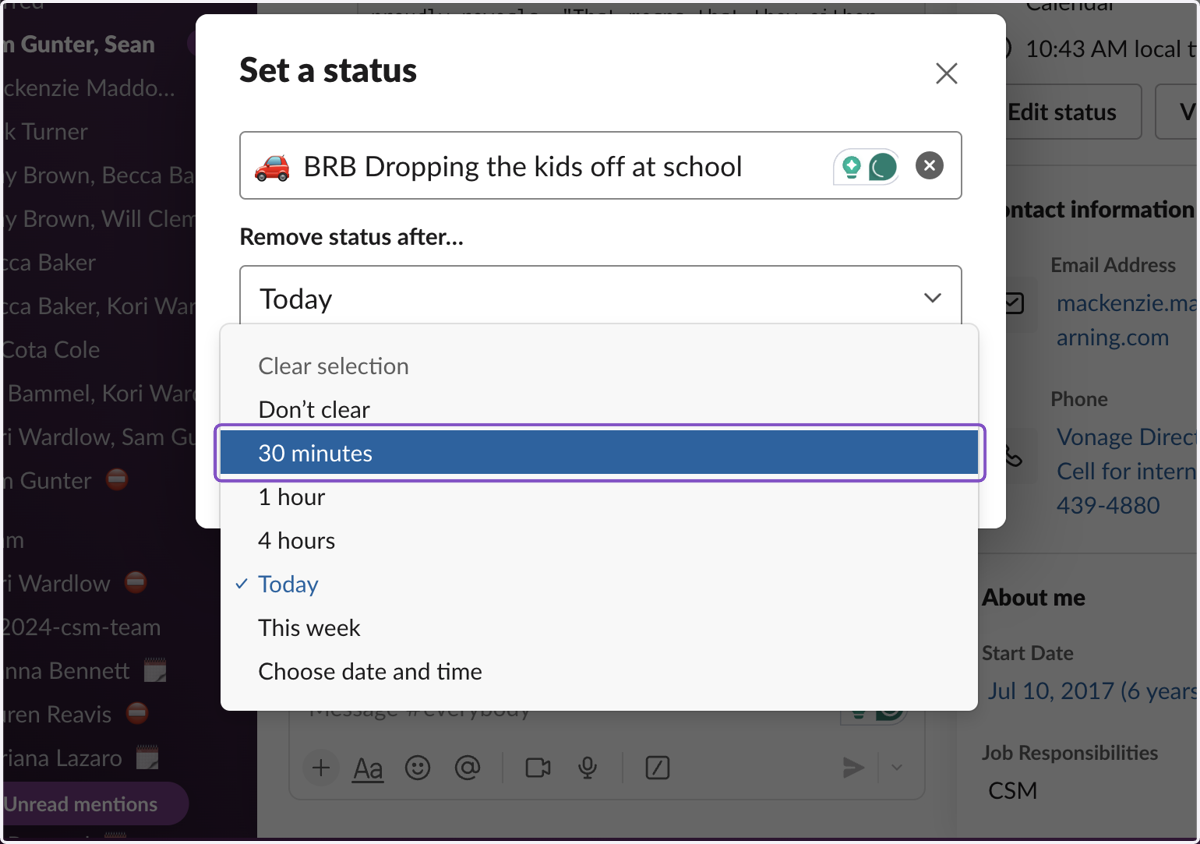Image resolution: width=1200 pixels, height=844 pixels.
Task: Change the car emoji for the status
Action: [271, 166]
